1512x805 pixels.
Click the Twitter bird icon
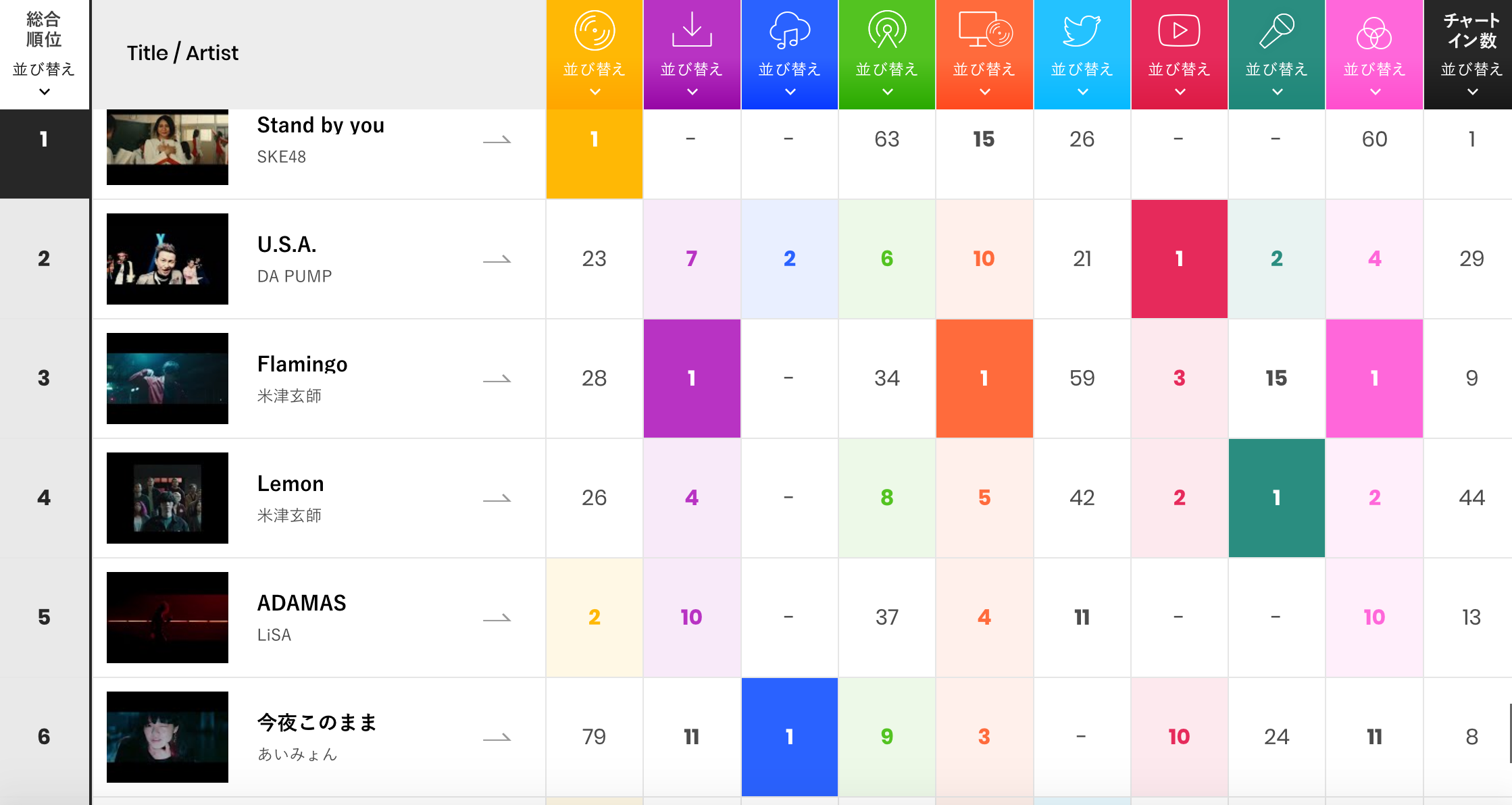pyautogui.click(x=1082, y=31)
